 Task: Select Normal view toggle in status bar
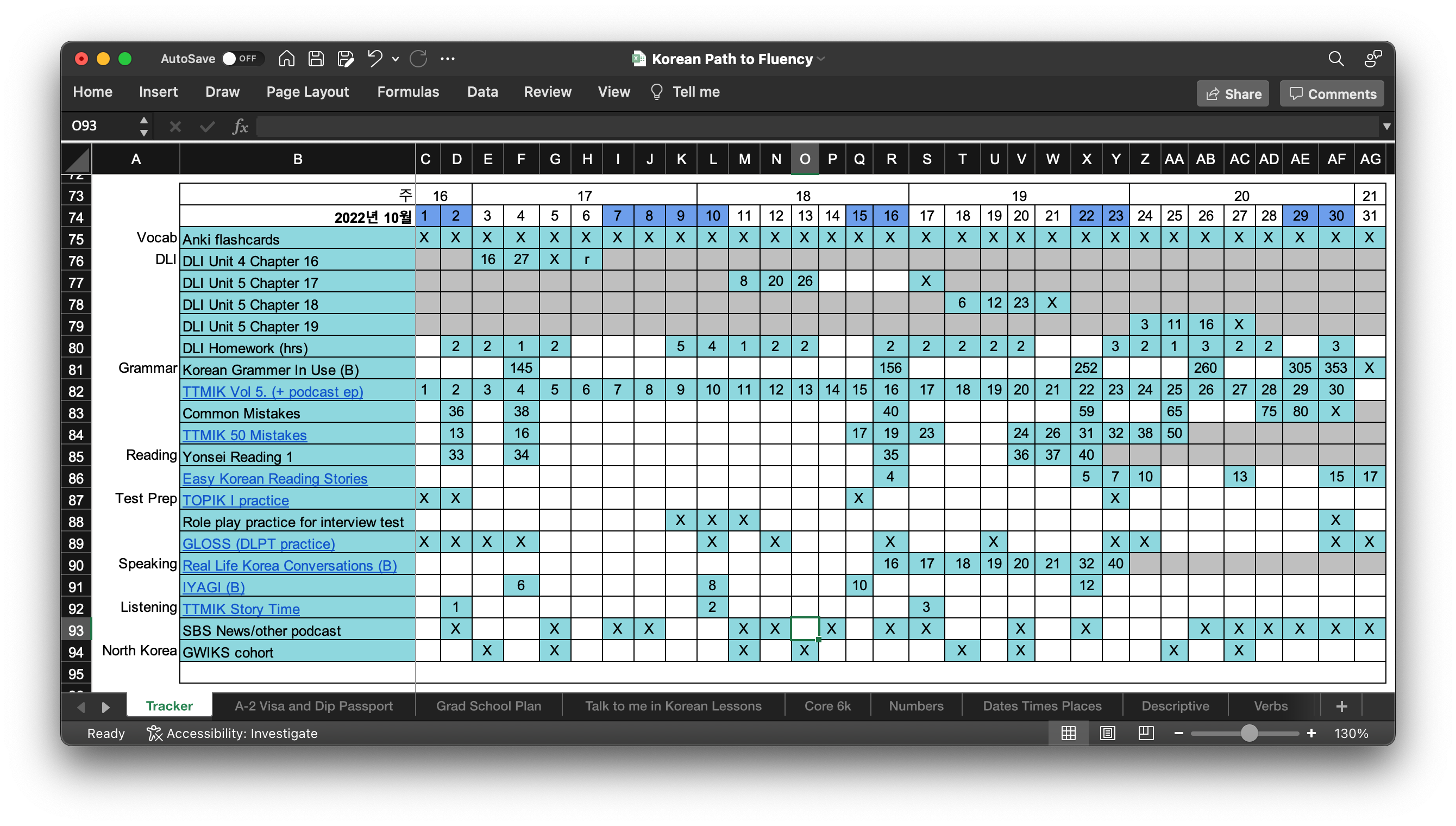click(x=1068, y=733)
